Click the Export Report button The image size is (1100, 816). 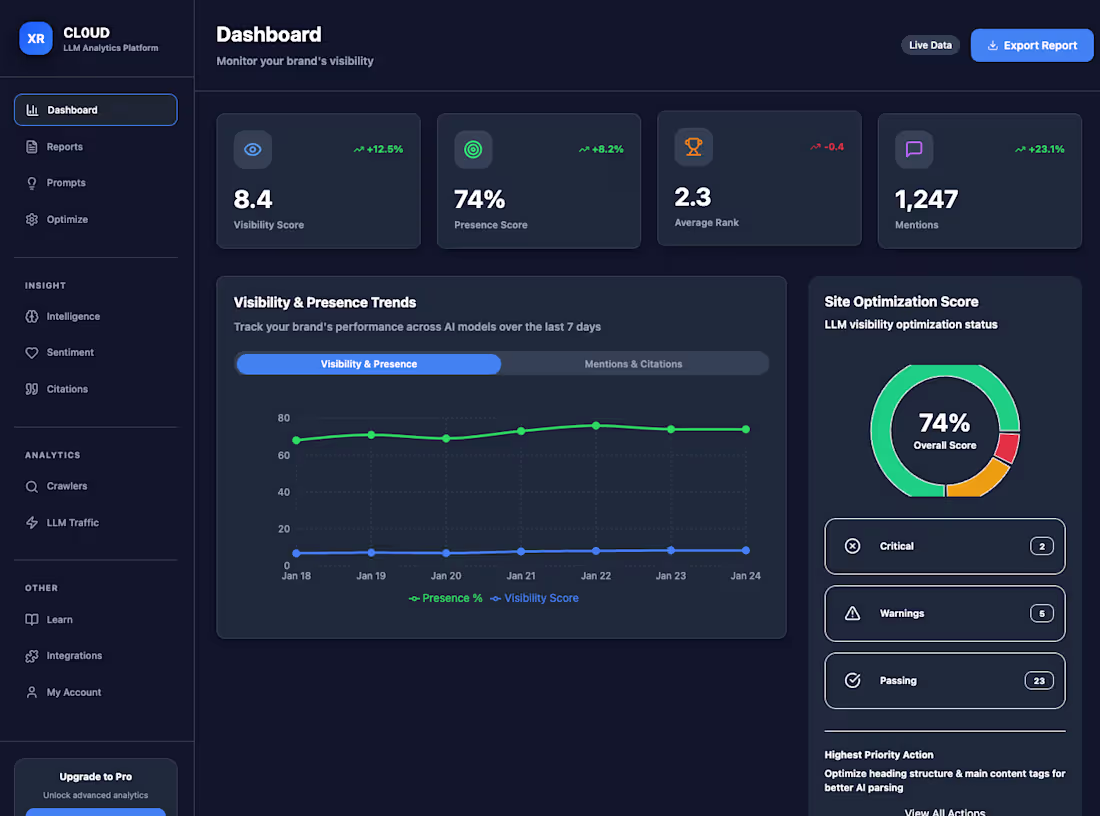[x=1031, y=45]
